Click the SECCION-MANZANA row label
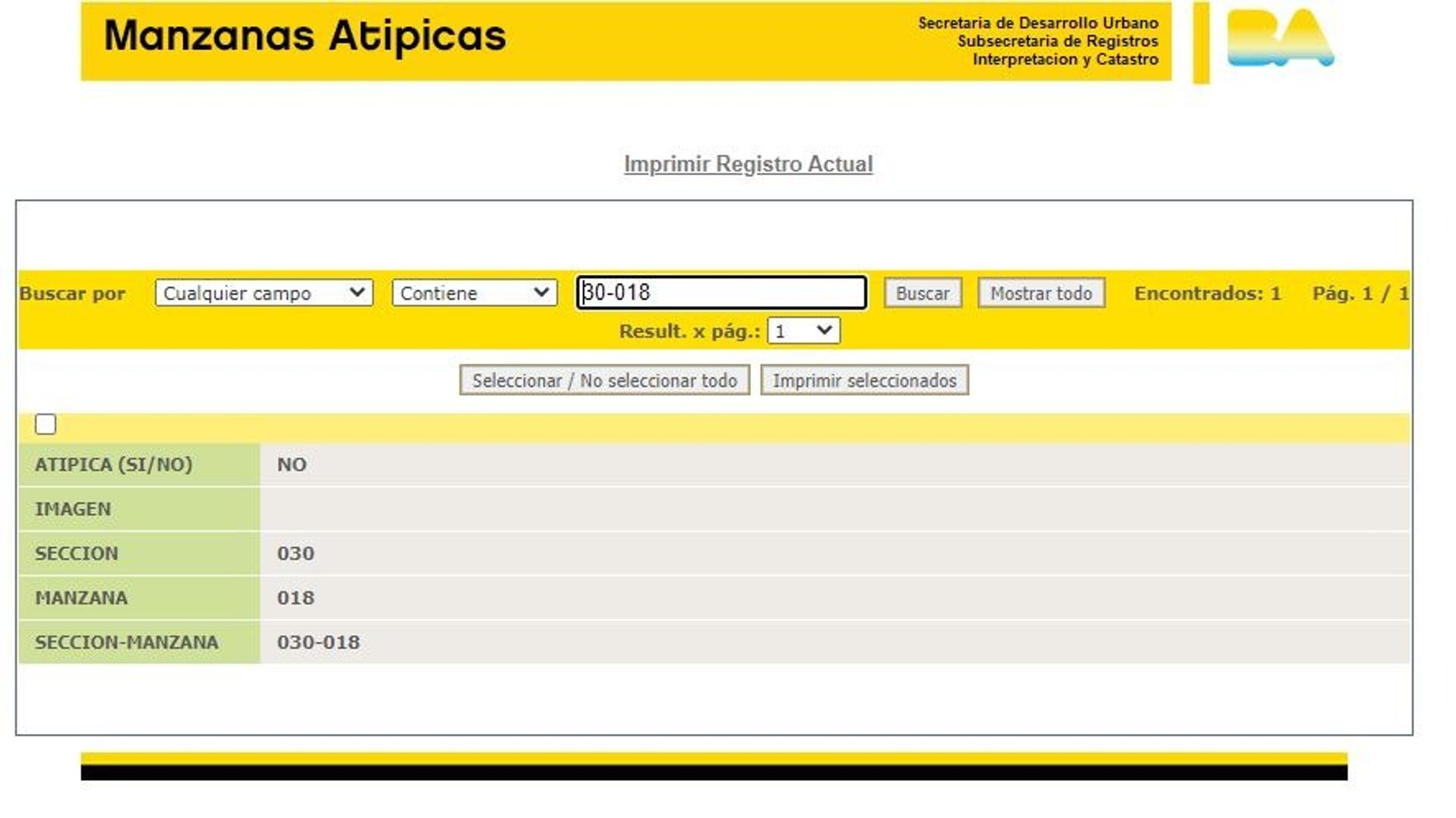This screenshot has width=1456, height=818. click(126, 642)
